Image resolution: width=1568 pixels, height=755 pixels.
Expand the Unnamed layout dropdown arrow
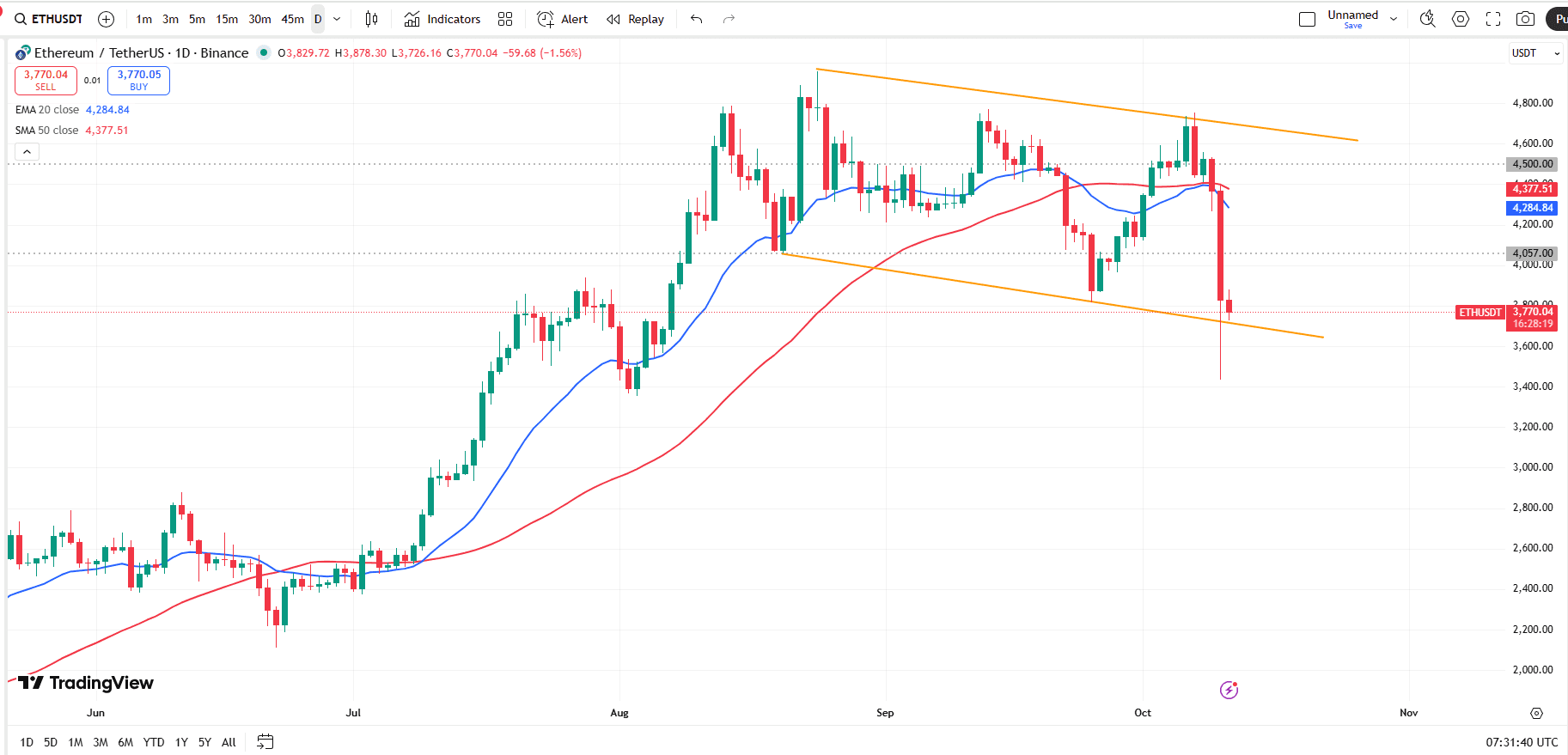[1394, 19]
